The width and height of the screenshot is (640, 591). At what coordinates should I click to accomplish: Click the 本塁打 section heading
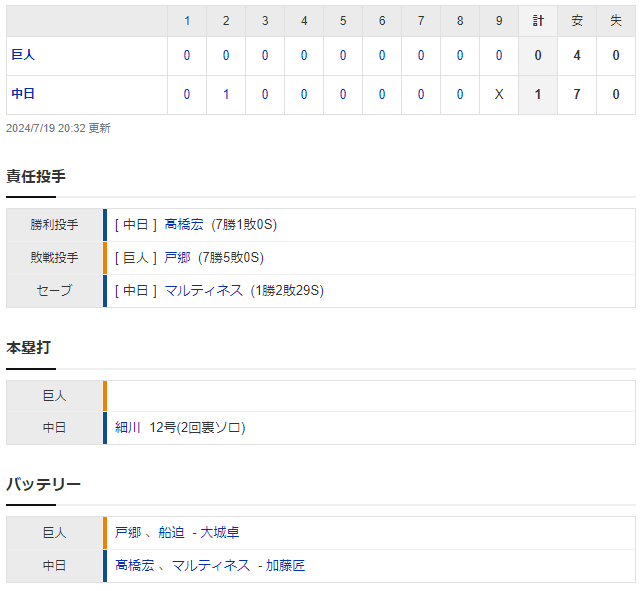pyautogui.click(x=29, y=348)
